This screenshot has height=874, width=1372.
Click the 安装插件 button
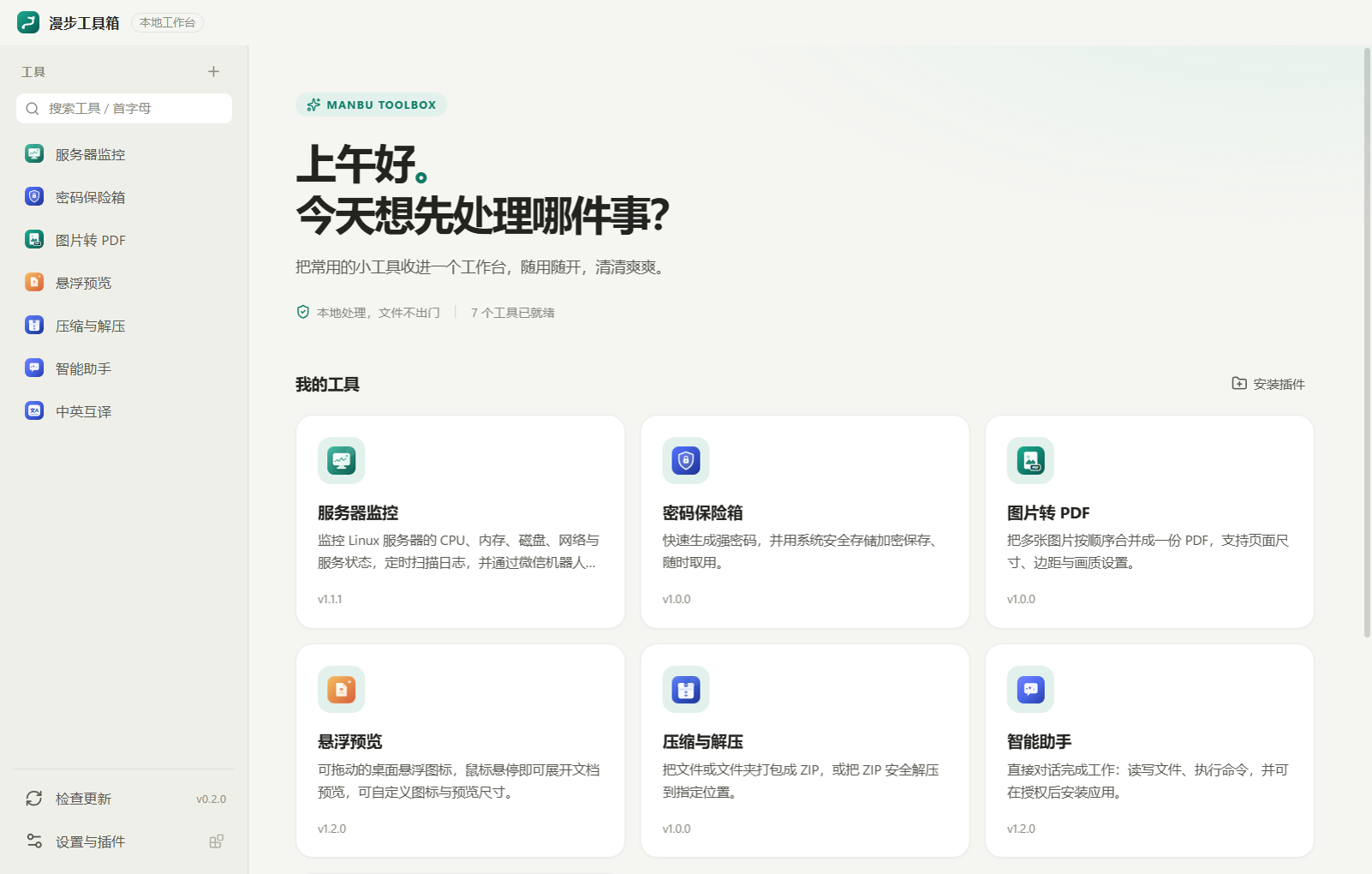click(x=1268, y=384)
